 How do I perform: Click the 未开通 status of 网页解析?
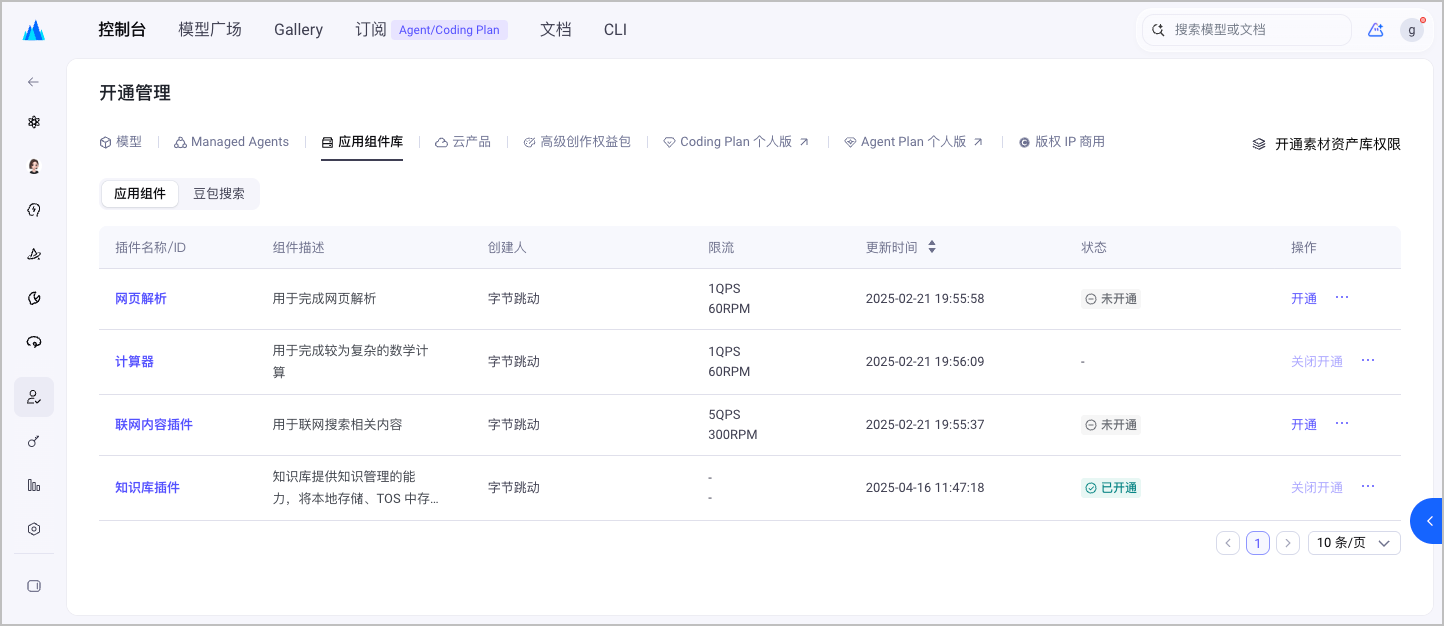[x=1111, y=299]
